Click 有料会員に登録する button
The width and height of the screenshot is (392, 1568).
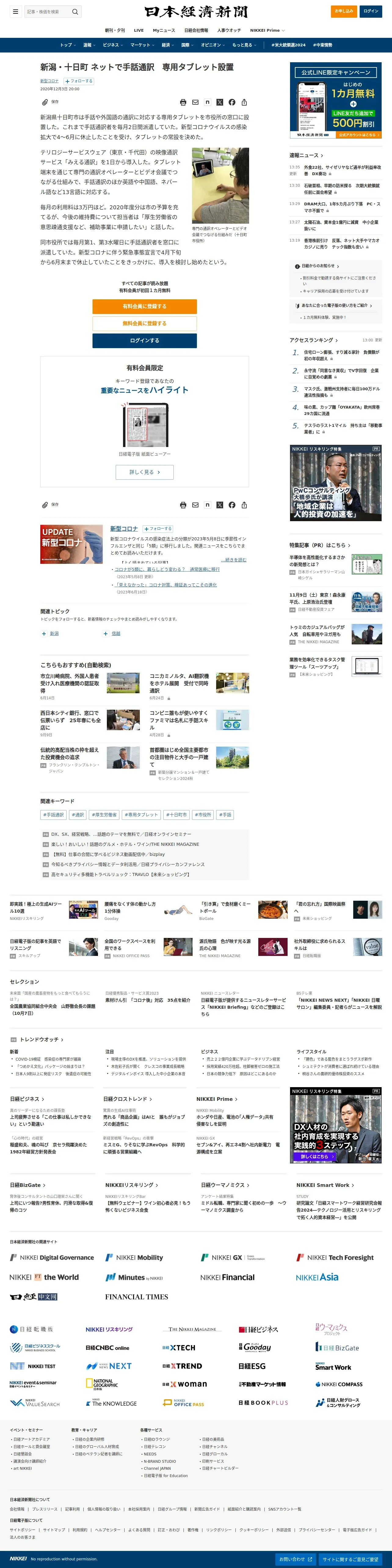pos(144,306)
